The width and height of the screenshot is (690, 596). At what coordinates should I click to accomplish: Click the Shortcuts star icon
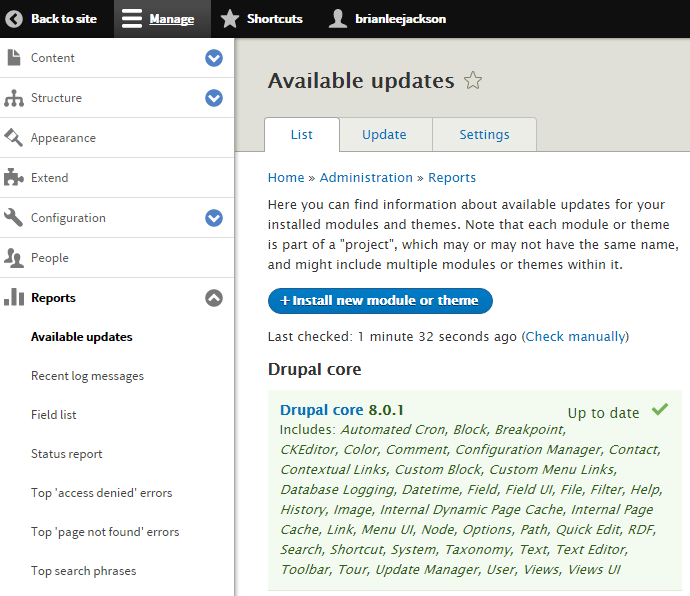[x=230, y=19]
